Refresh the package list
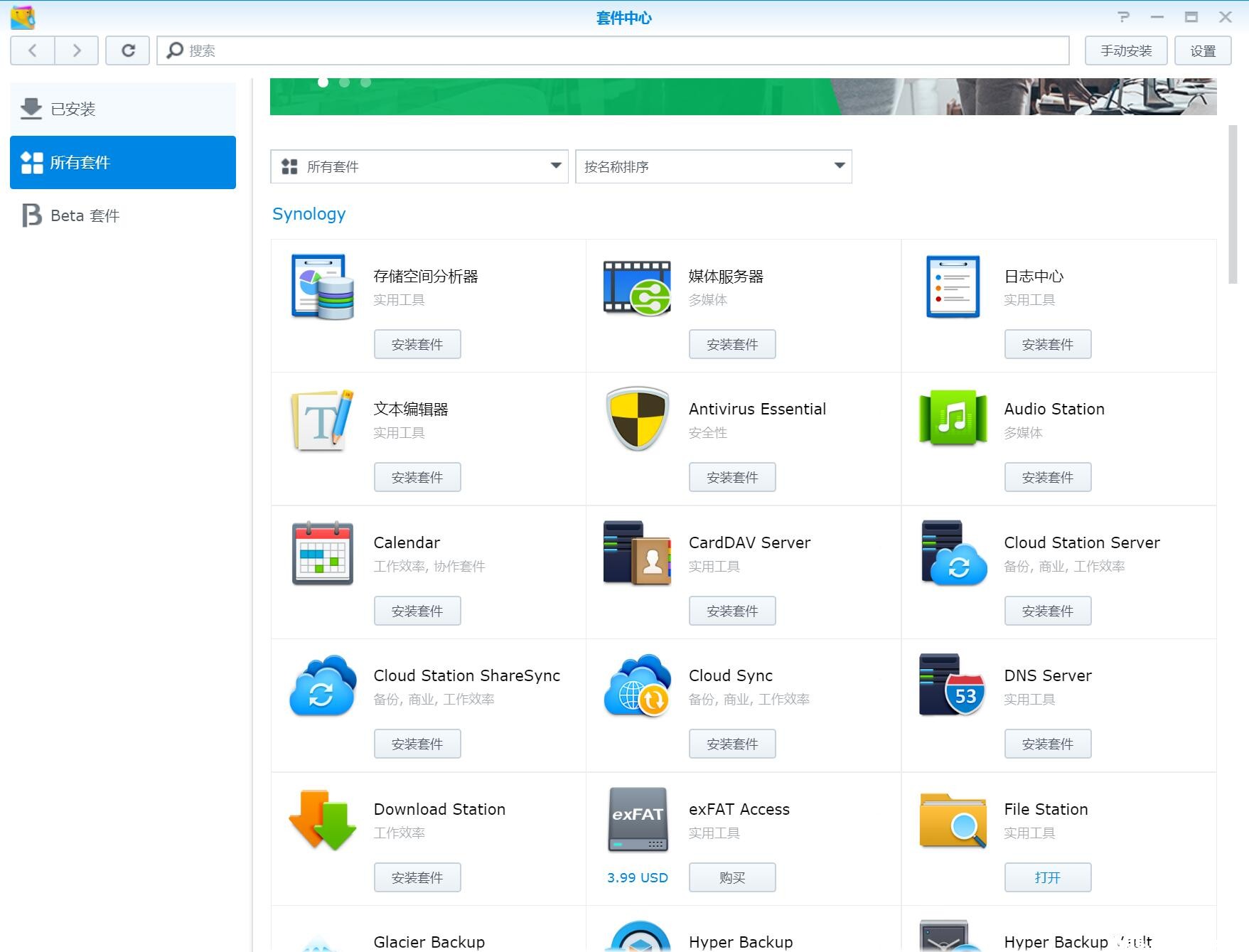 click(x=128, y=50)
